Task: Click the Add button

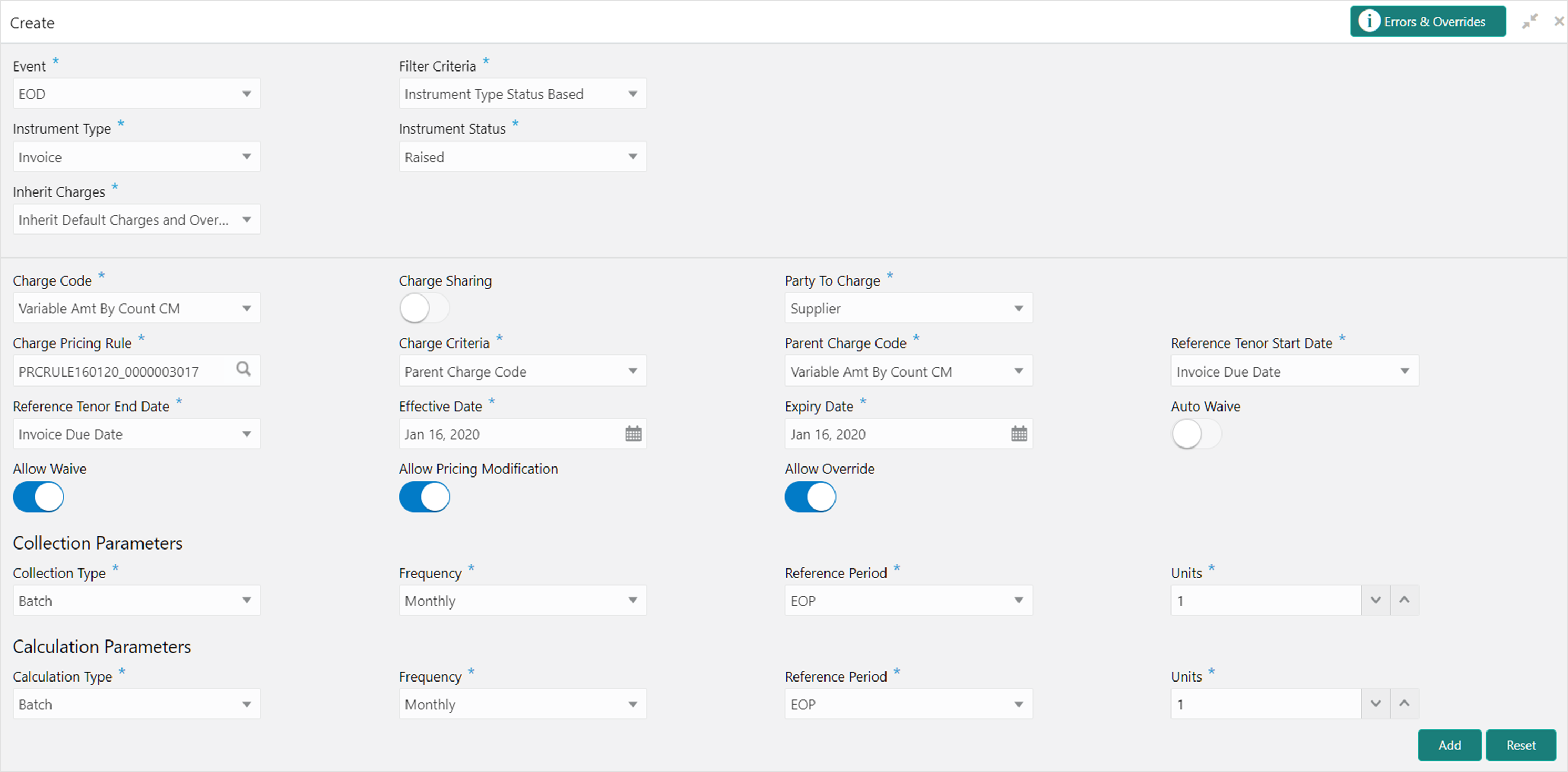Action: point(1449,745)
